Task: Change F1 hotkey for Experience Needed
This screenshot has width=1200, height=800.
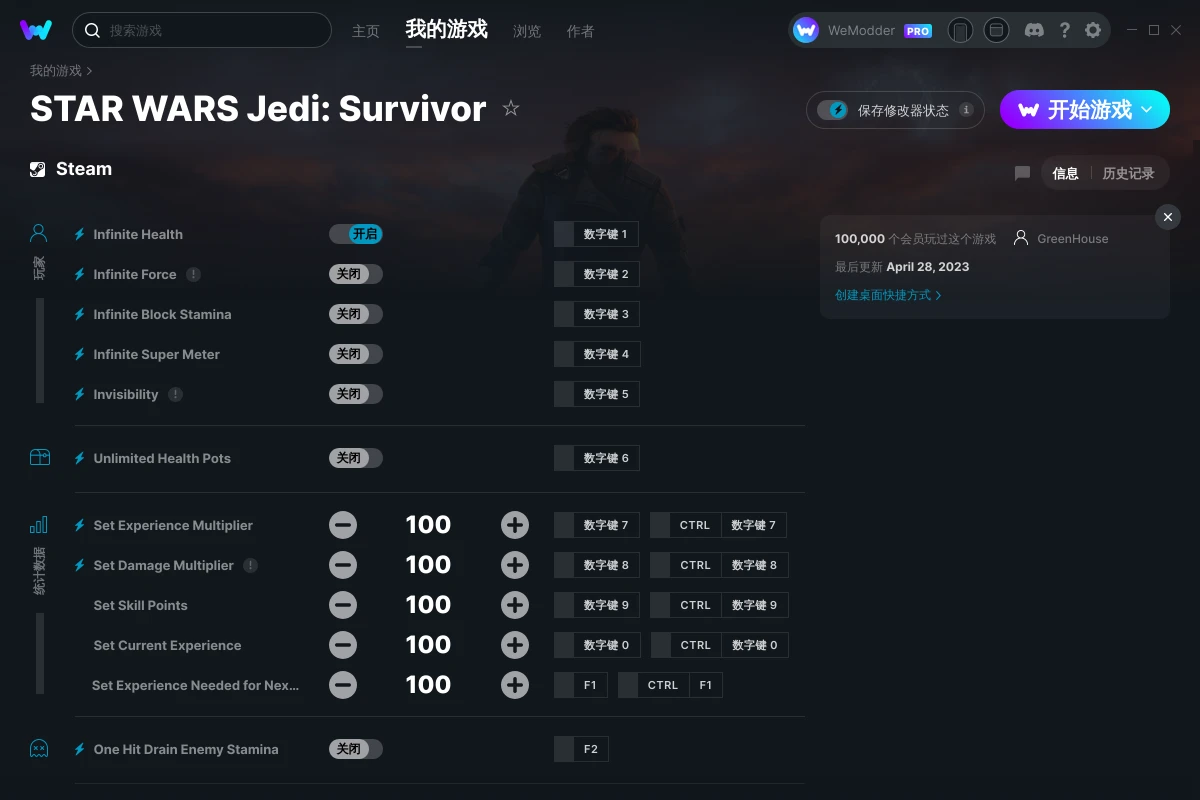Action: point(581,685)
